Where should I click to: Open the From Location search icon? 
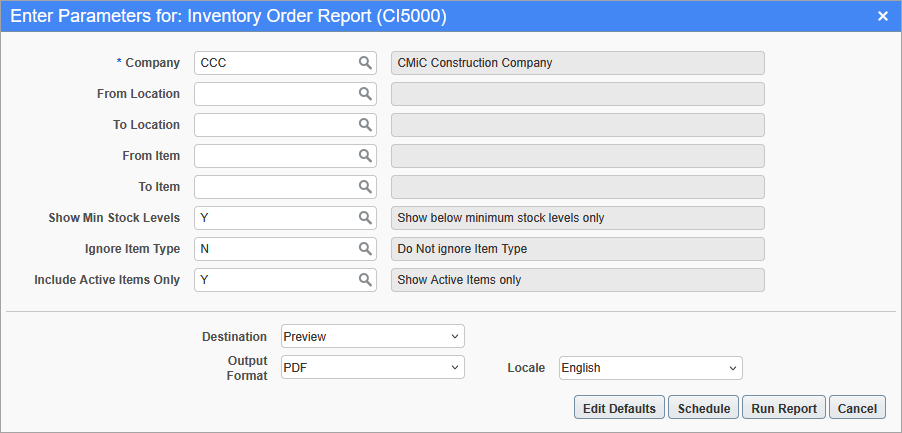click(x=365, y=94)
